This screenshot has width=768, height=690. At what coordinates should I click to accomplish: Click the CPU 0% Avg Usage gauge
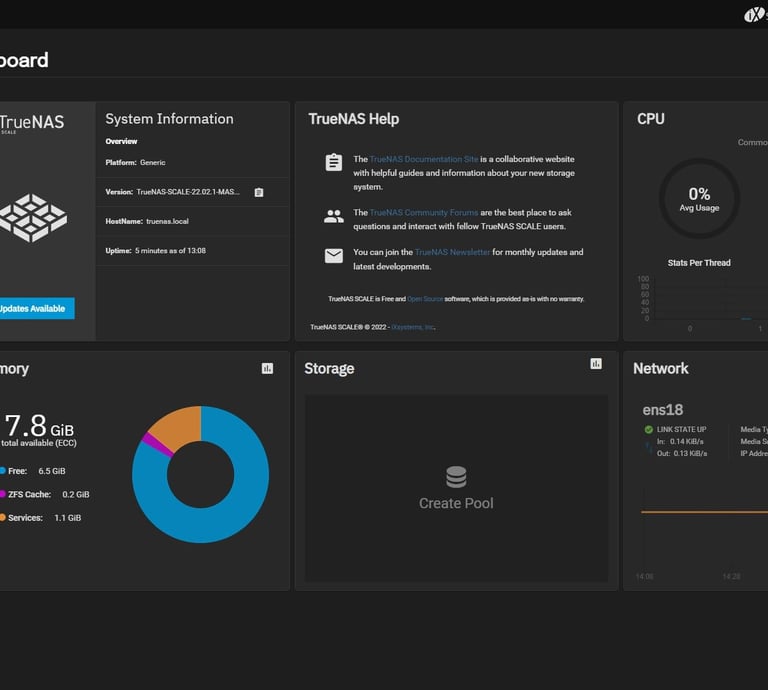(699, 198)
